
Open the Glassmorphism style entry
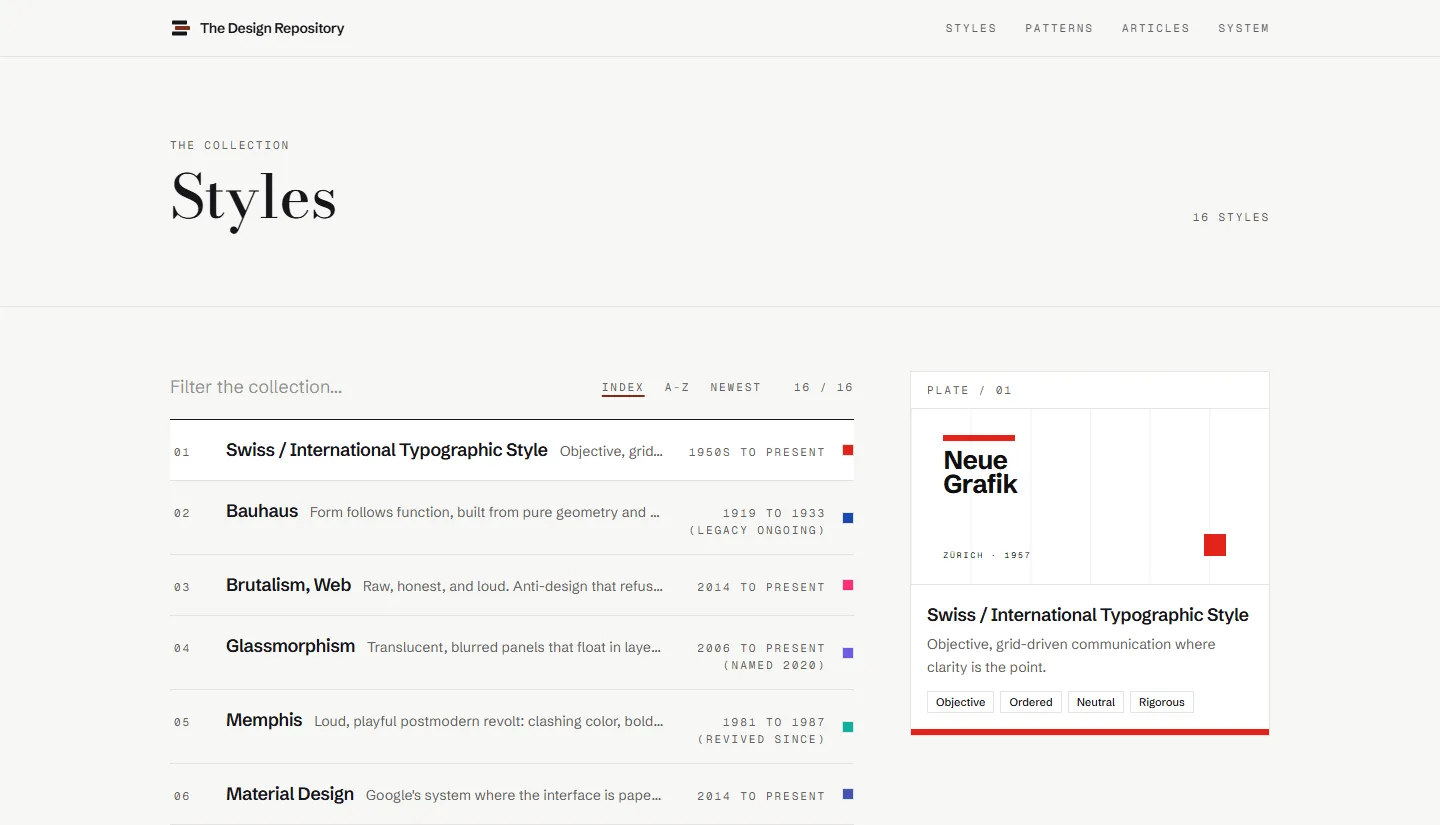coord(512,653)
